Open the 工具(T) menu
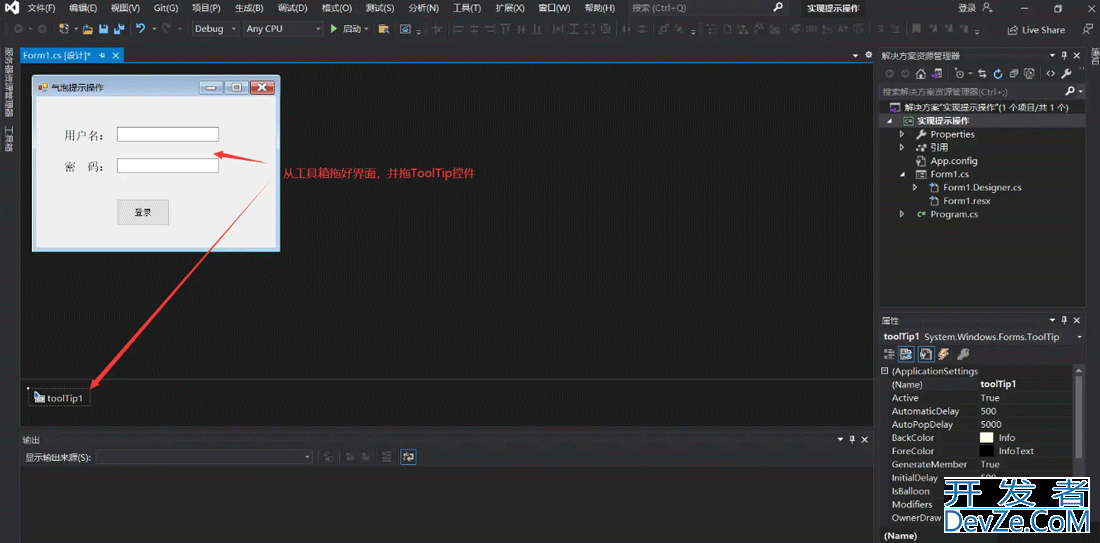This screenshot has width=1100, height=543. [x=467, y=8]
